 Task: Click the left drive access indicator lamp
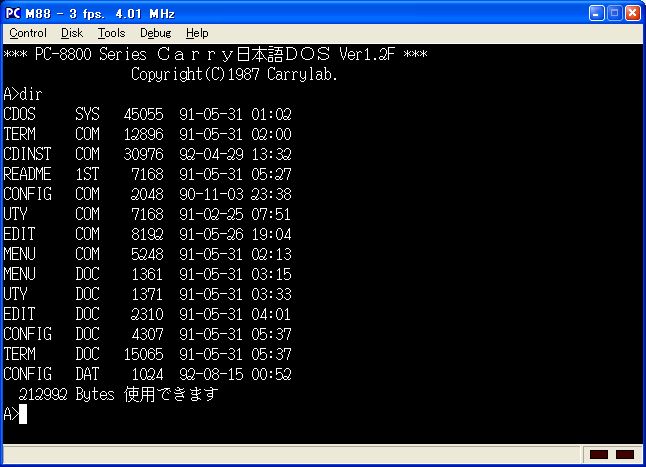599,455
